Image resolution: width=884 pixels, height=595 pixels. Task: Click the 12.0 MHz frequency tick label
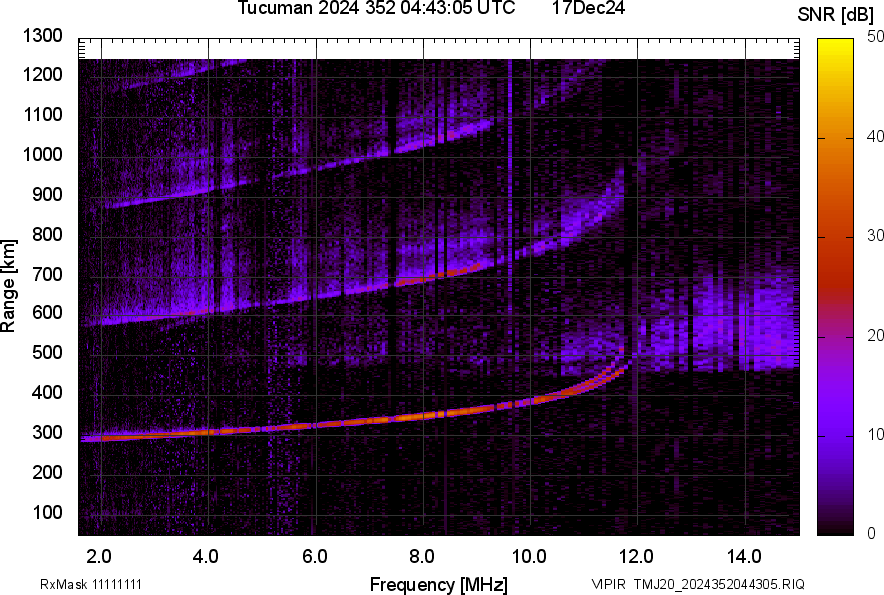(x=637, y=557)
